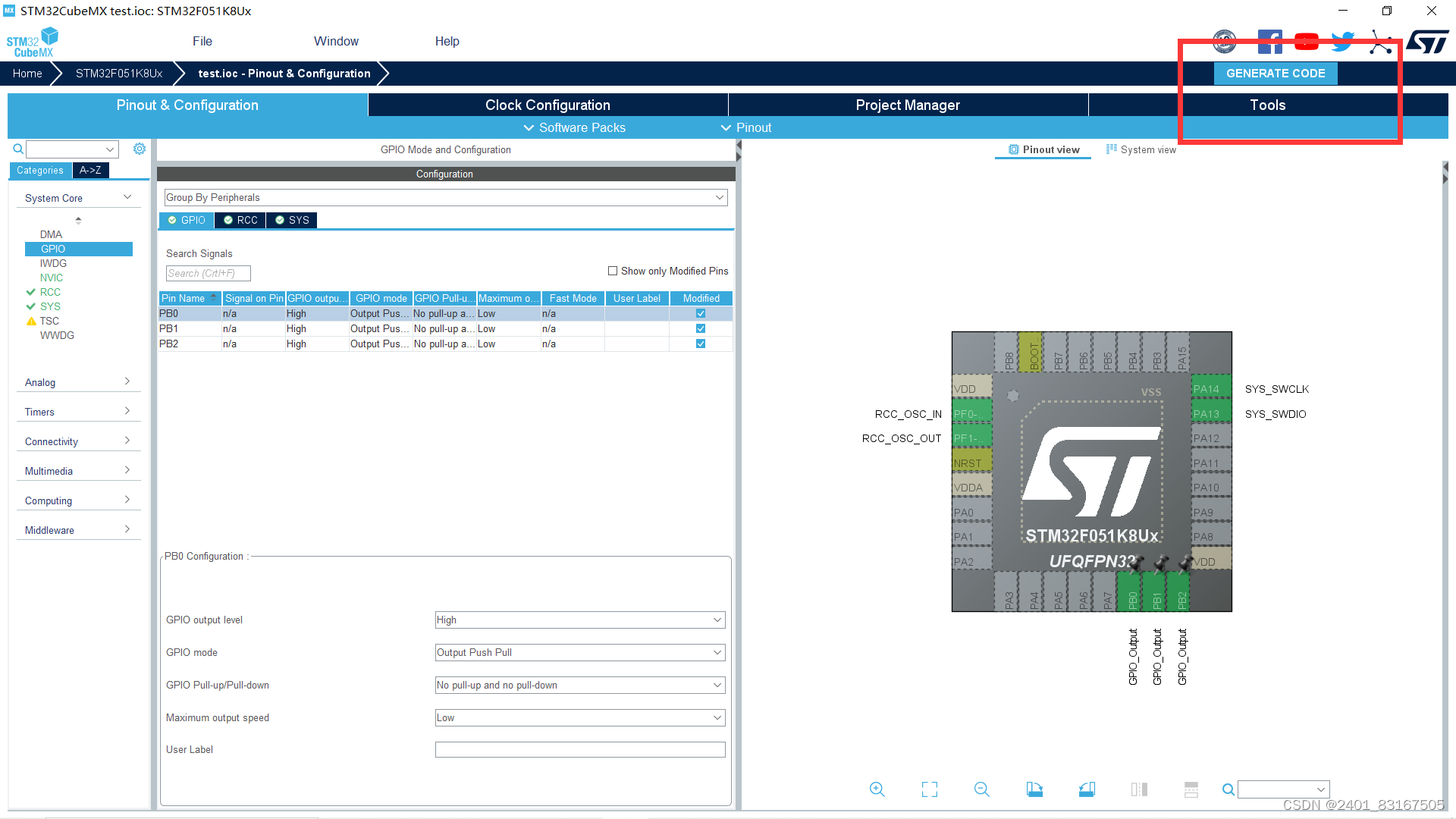Rotate the chip counter-clockwise

pyautogui.click(x=1087, y=789)
